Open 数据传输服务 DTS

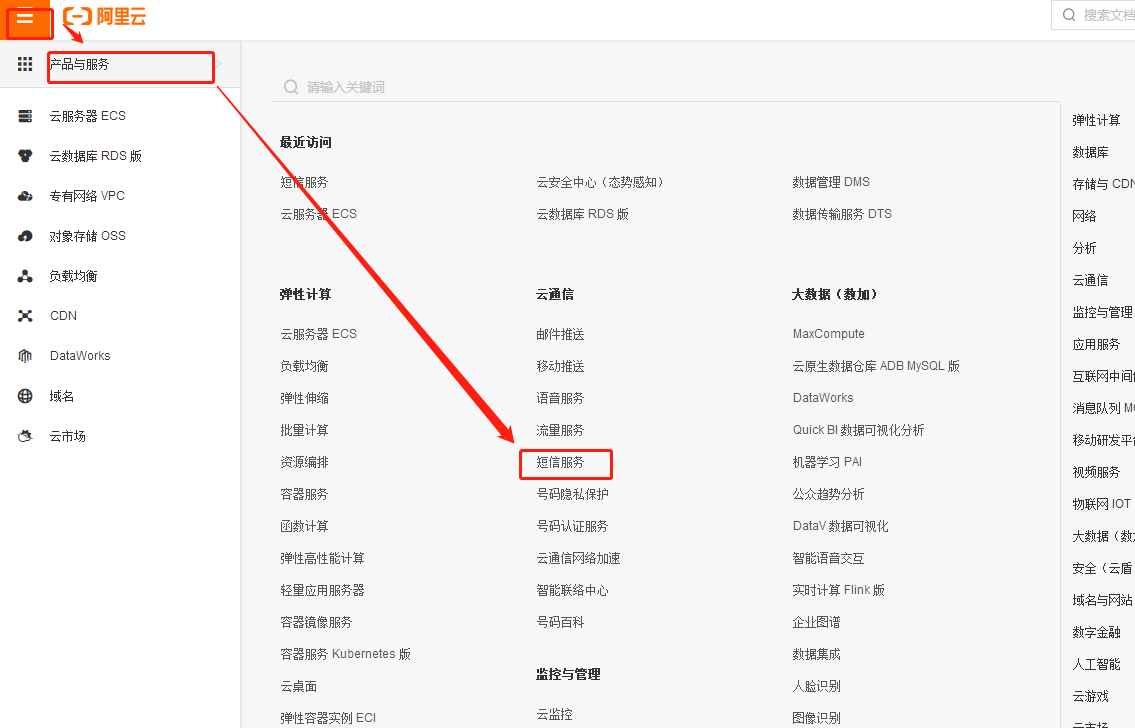click(x=842, y=214)
